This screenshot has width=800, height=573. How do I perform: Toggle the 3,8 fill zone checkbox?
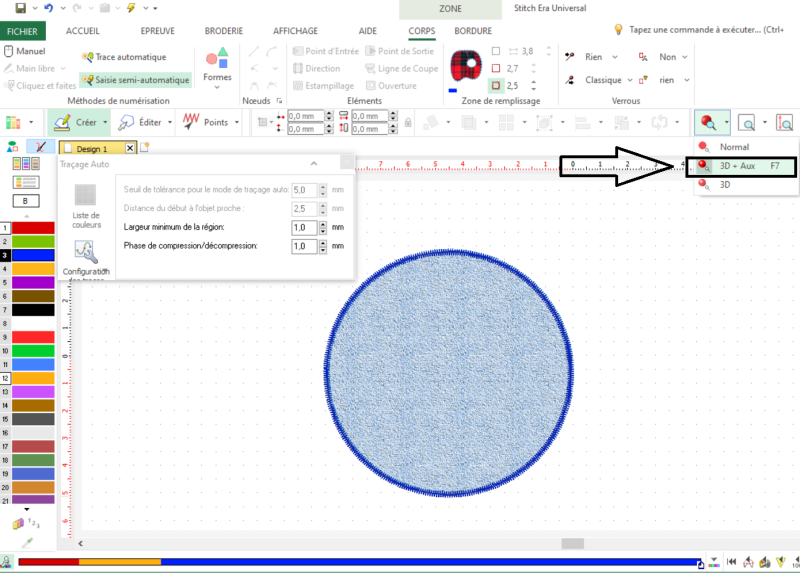click(x=497, y=51)
